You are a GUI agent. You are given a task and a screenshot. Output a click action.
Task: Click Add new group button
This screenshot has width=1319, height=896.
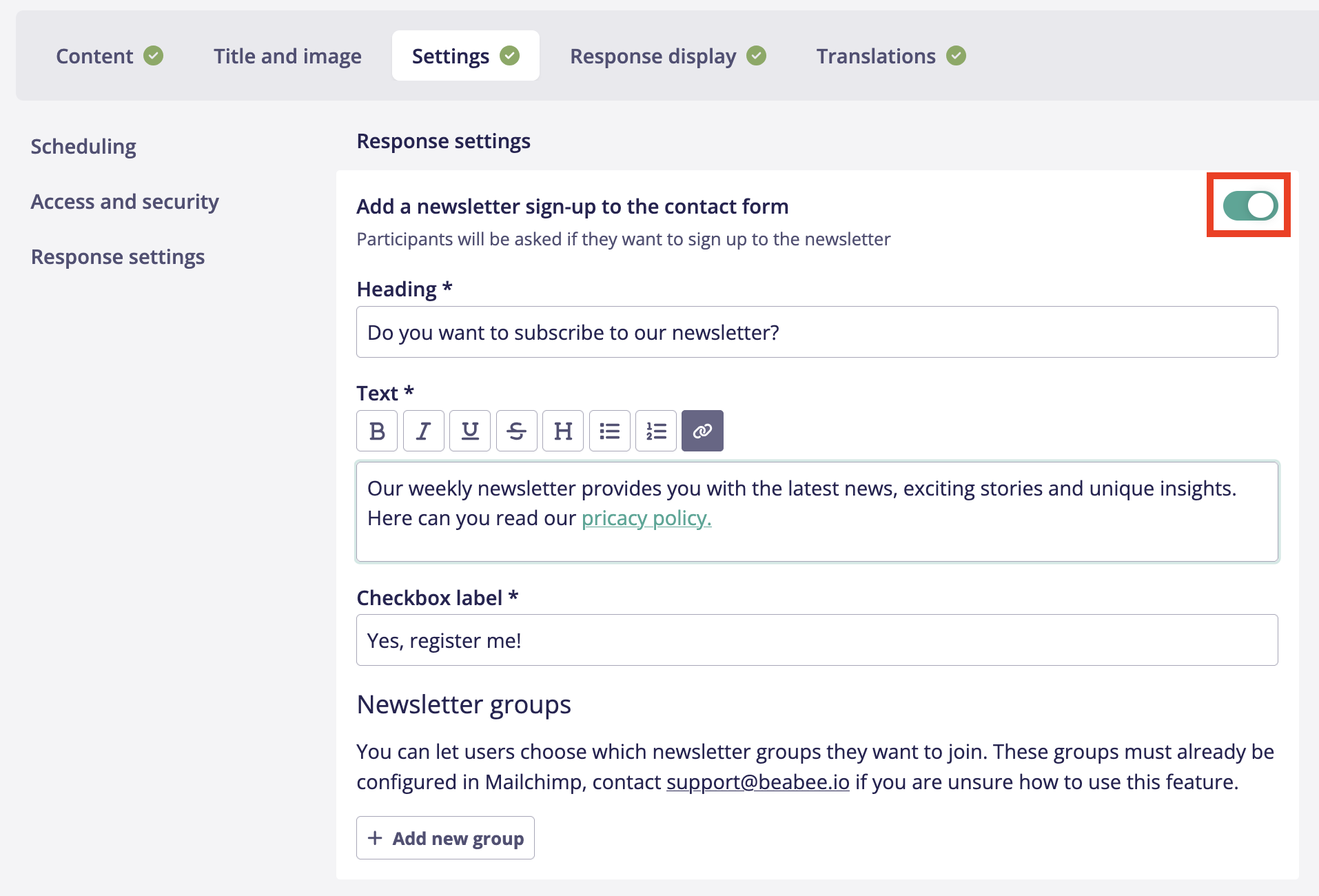pos(445,838)
